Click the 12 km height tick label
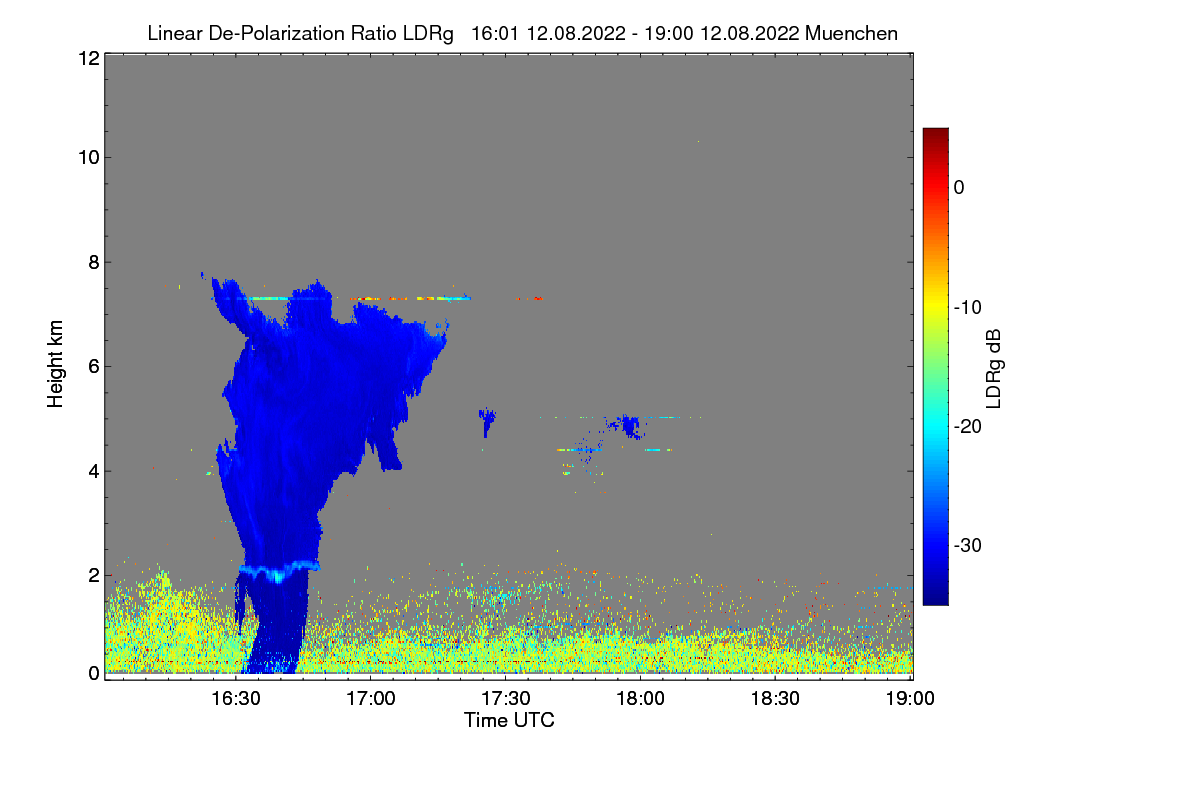This screenshot has width=1200, height=800. coord(88,58)
